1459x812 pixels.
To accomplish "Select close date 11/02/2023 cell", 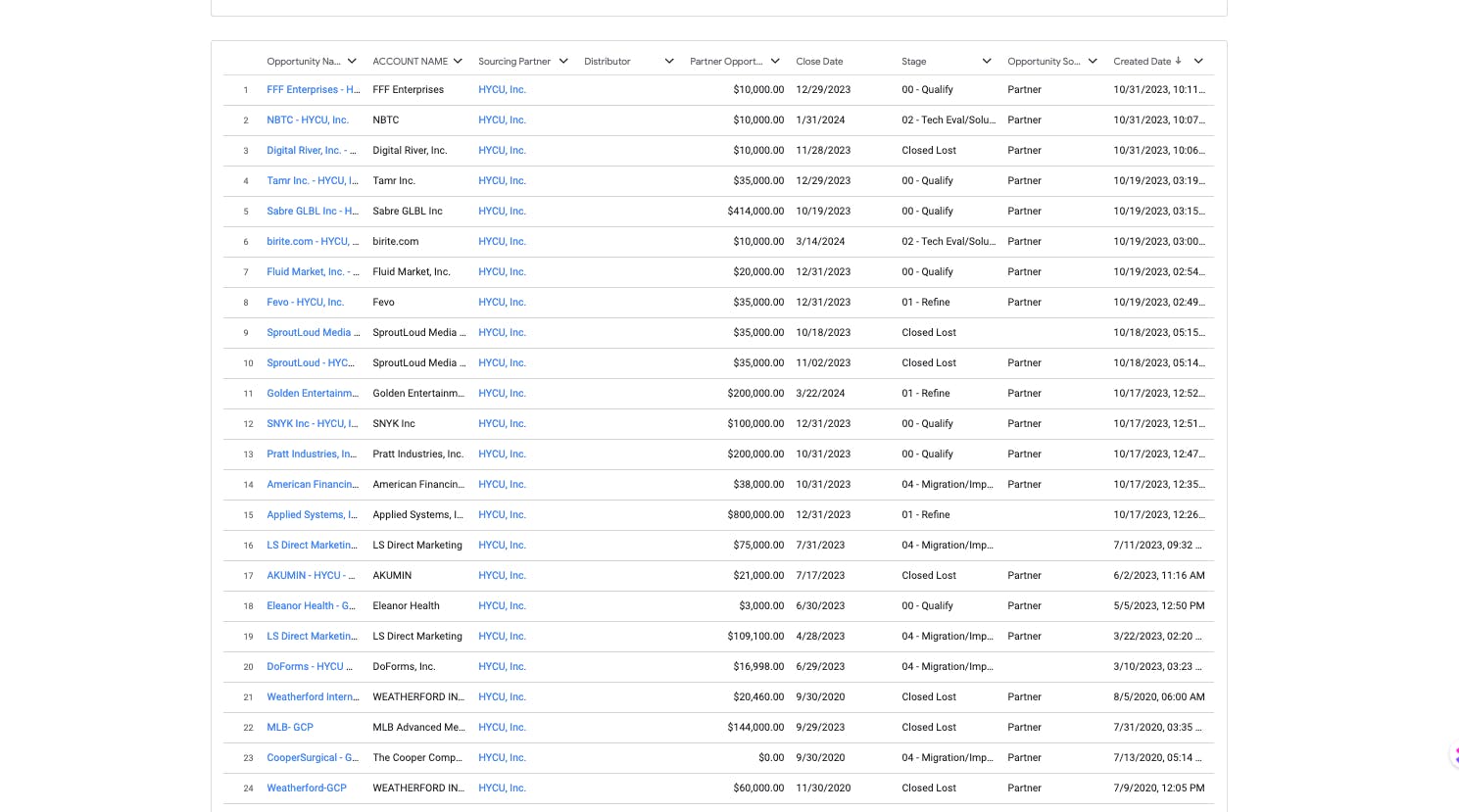I will pos(823,362).
